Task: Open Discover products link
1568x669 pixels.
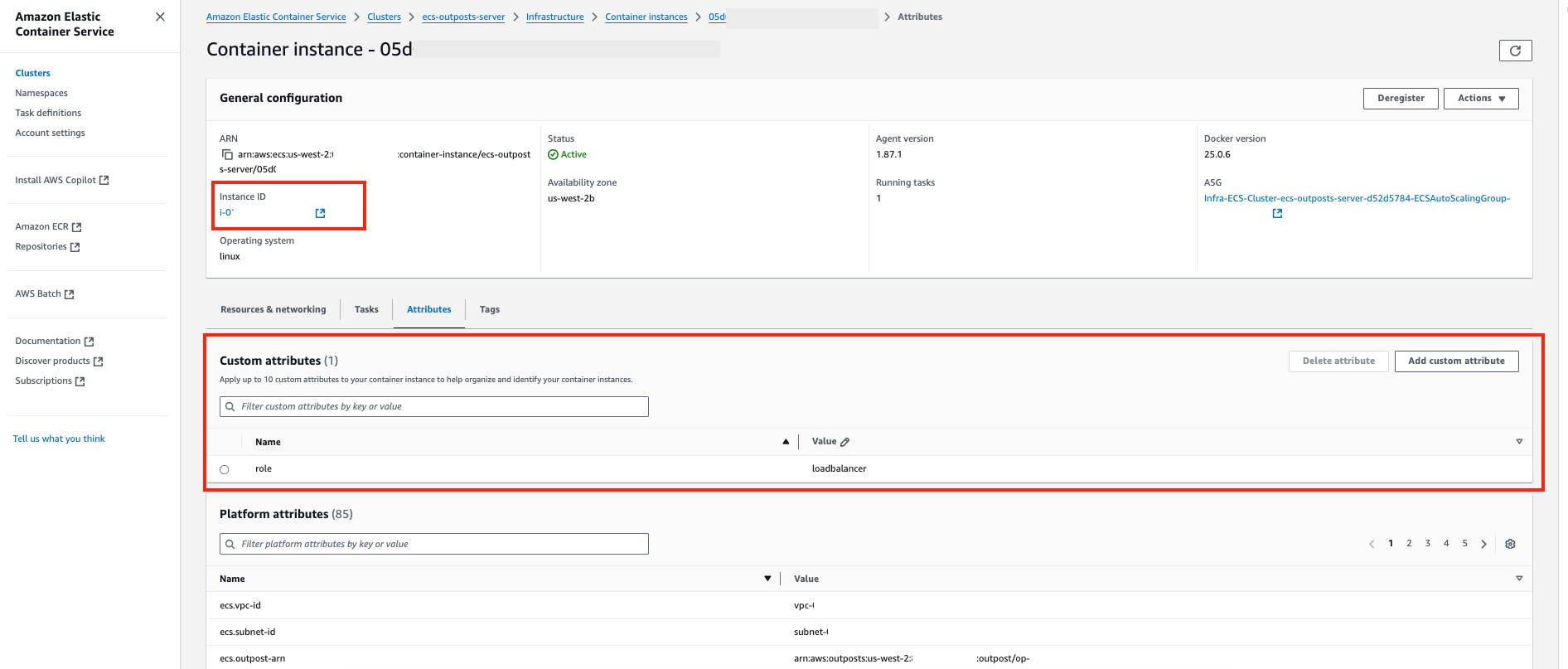Action: [59, 361]
